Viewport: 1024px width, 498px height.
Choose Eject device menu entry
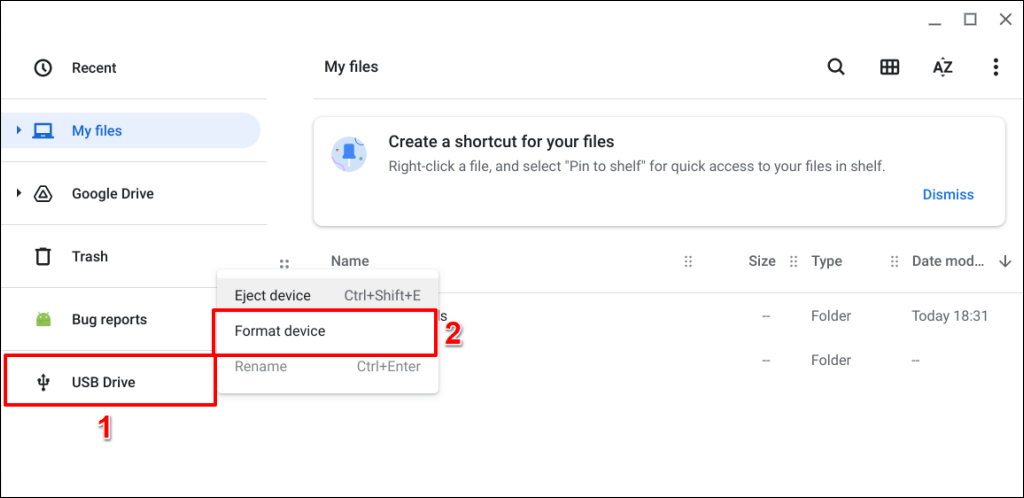pos(273,296)
